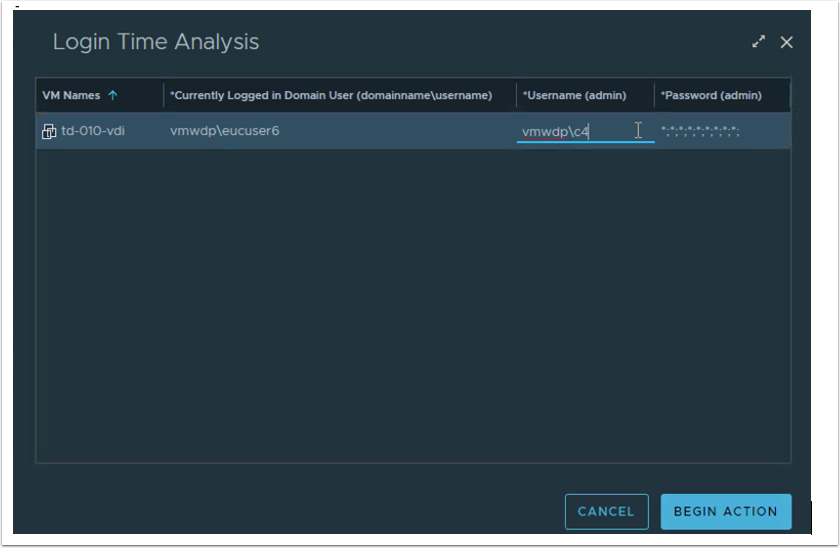
Task: Click the Username (admin) column header
Action: pyautogui.click(x=574, y=96)
